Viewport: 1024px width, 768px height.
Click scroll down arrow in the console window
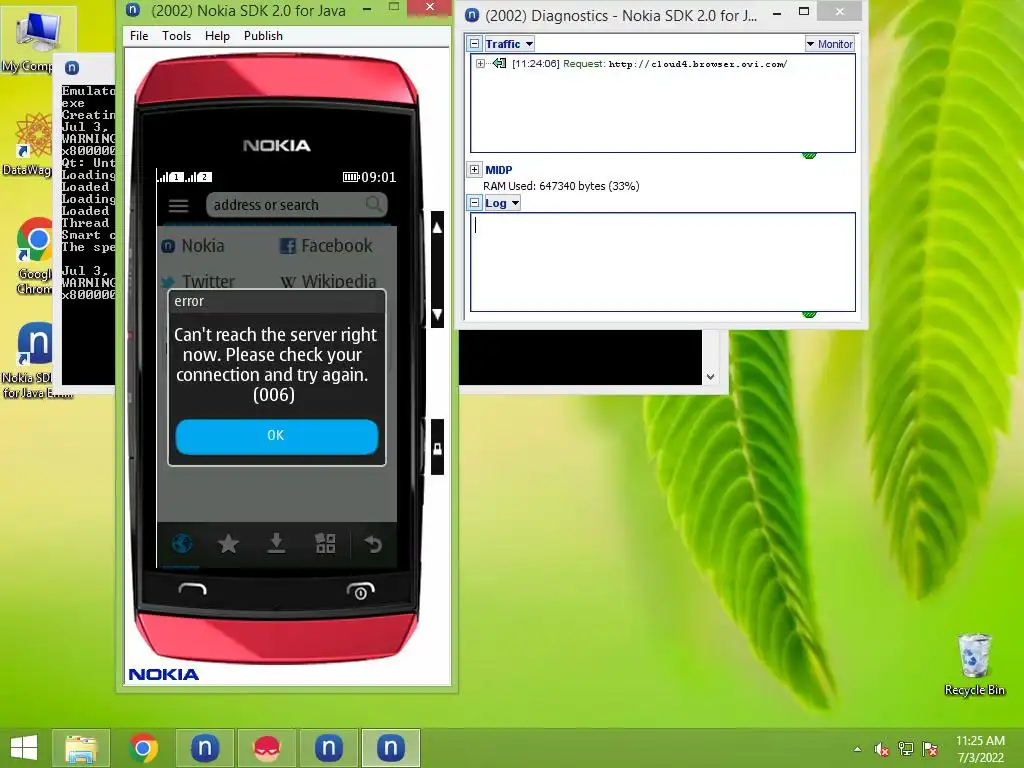coord(711,377)
